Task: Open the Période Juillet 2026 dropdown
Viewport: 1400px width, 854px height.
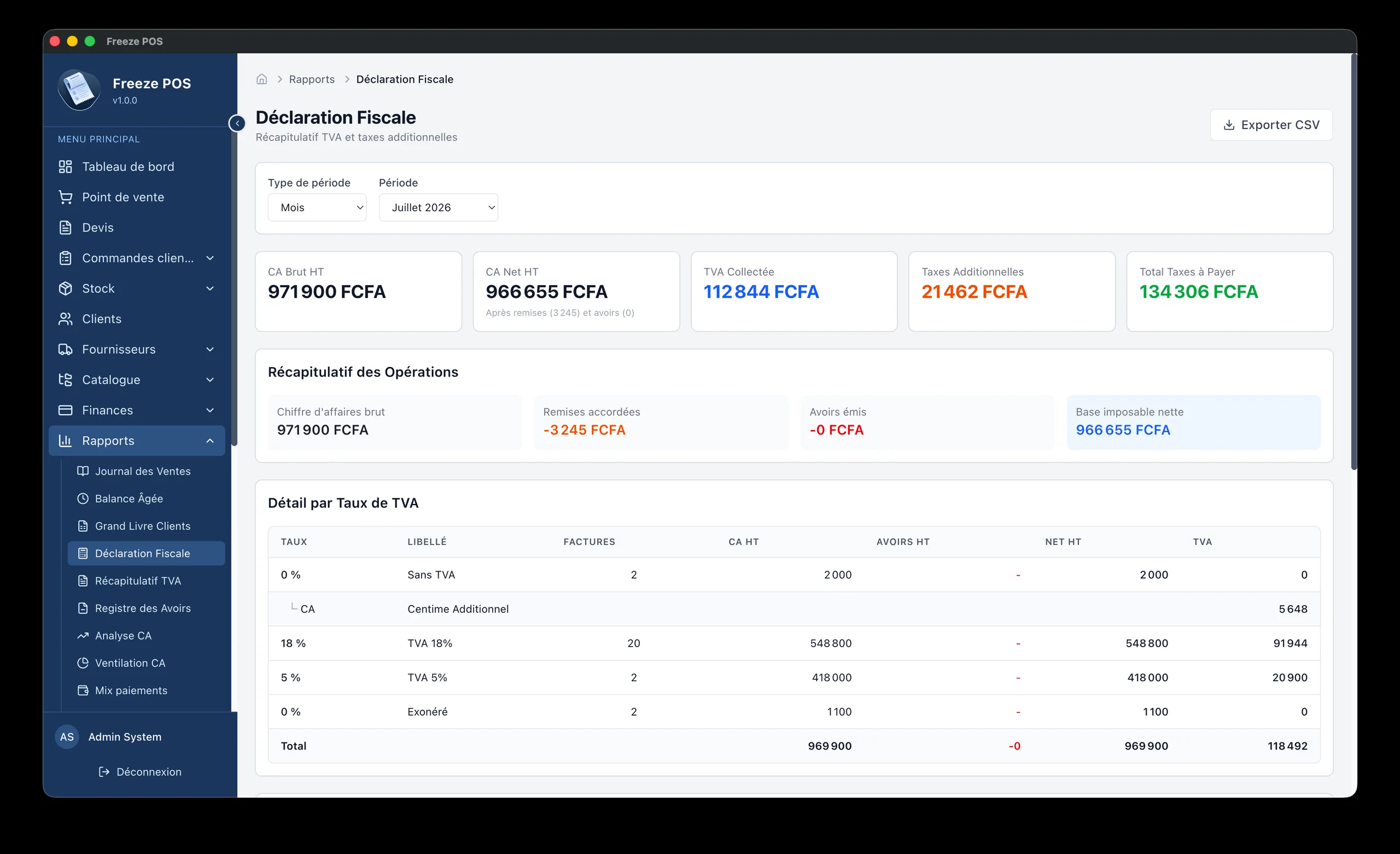Action: 438,207
